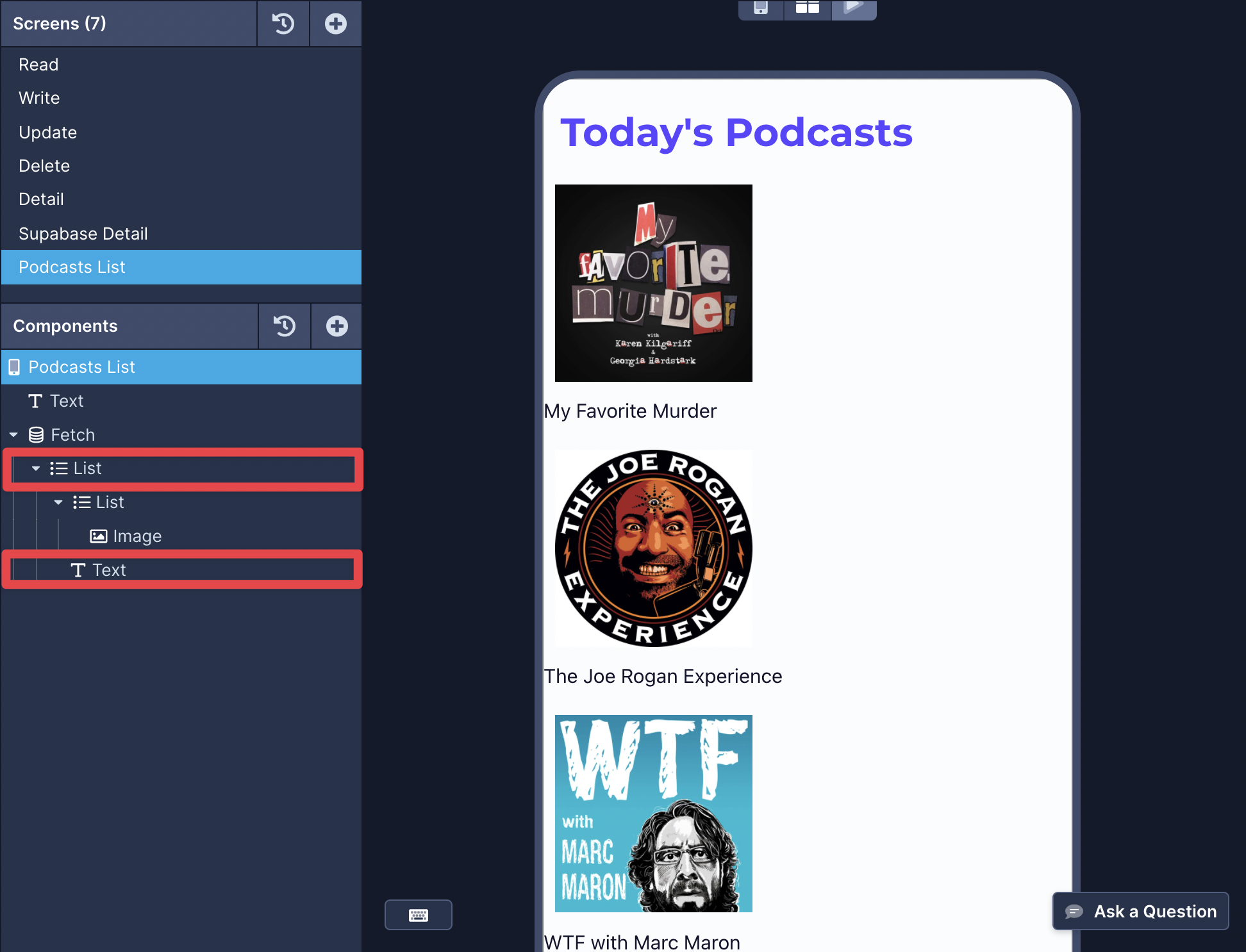Open Screens history with the clock icon

coord(283,24)
